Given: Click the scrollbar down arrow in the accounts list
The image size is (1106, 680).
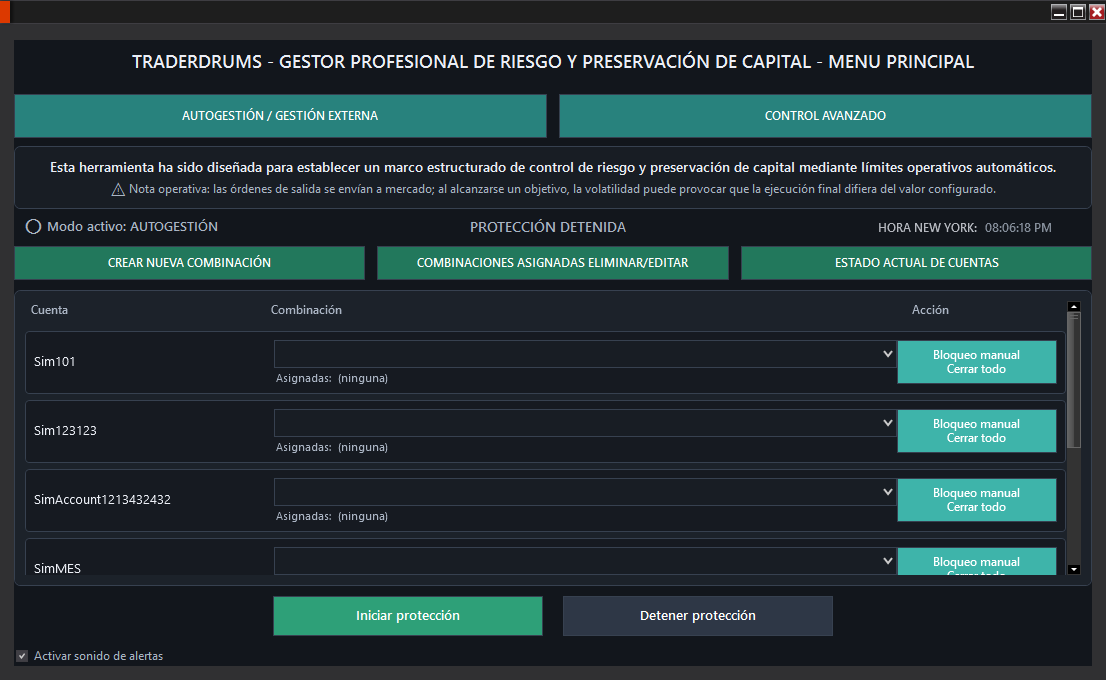Looking at the screenshot, I should point(1073,568).
